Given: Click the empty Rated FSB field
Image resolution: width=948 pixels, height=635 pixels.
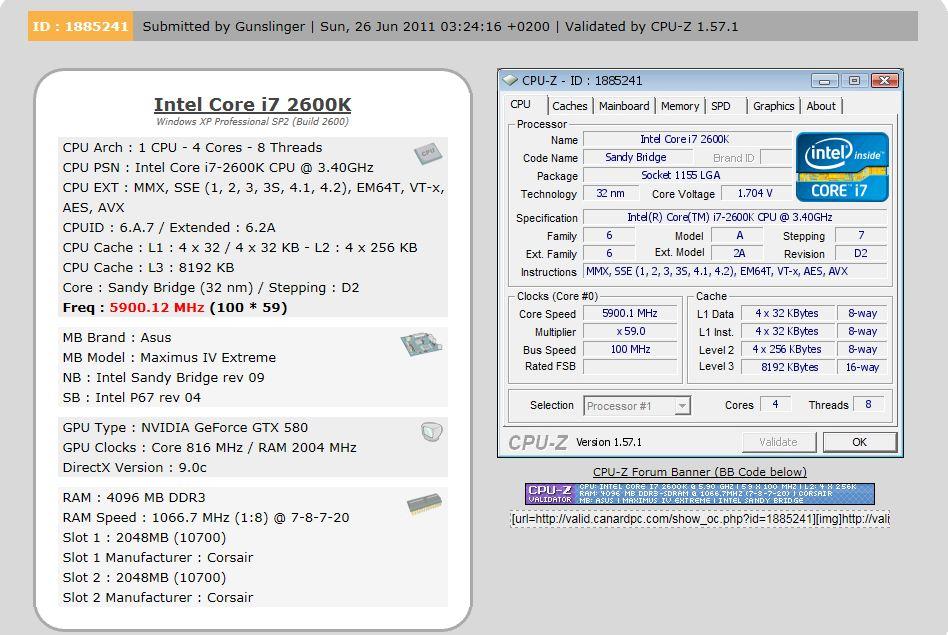Looking at the screenshot, I should 629,366.
